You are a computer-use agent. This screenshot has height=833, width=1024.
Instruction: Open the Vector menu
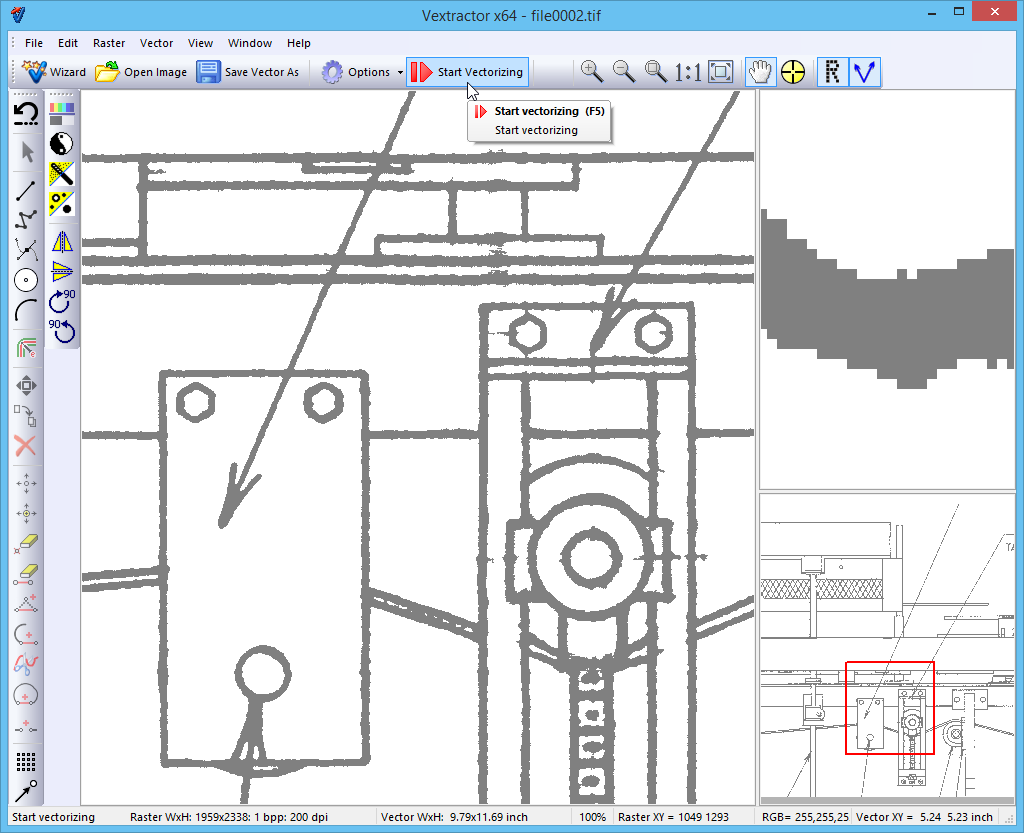point(156,43)
